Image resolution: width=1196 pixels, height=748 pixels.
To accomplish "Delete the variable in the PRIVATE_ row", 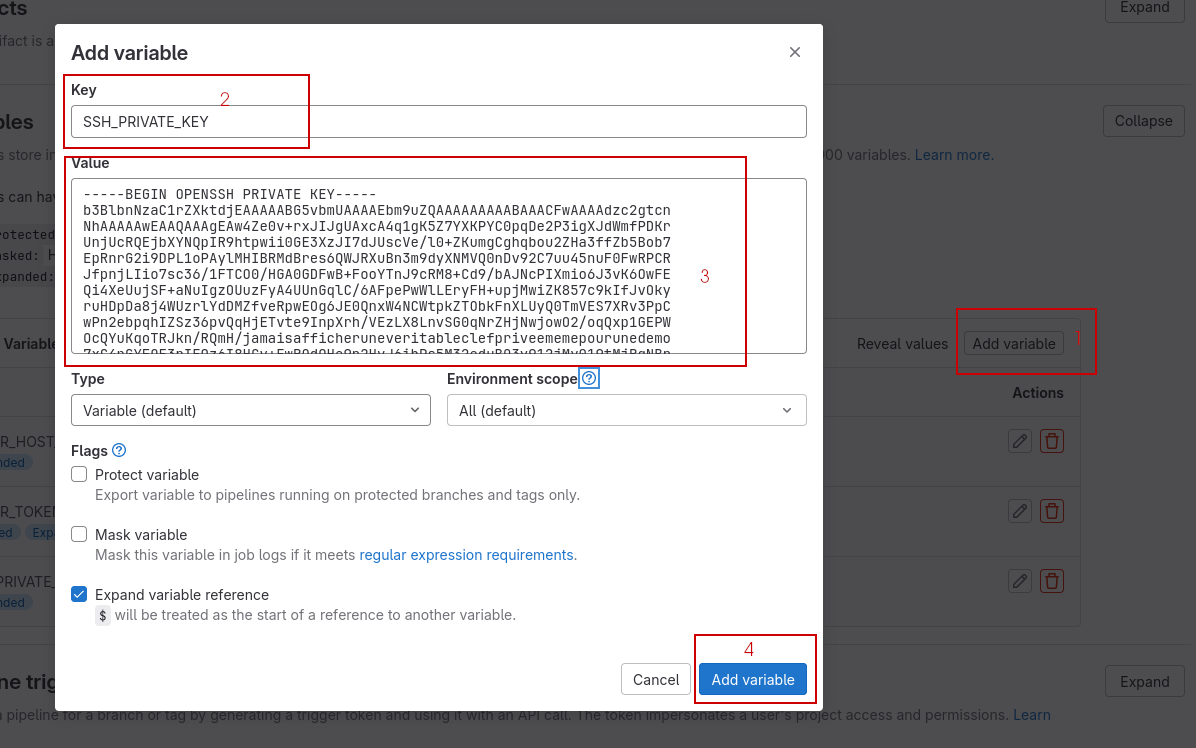I will 1051,581.
